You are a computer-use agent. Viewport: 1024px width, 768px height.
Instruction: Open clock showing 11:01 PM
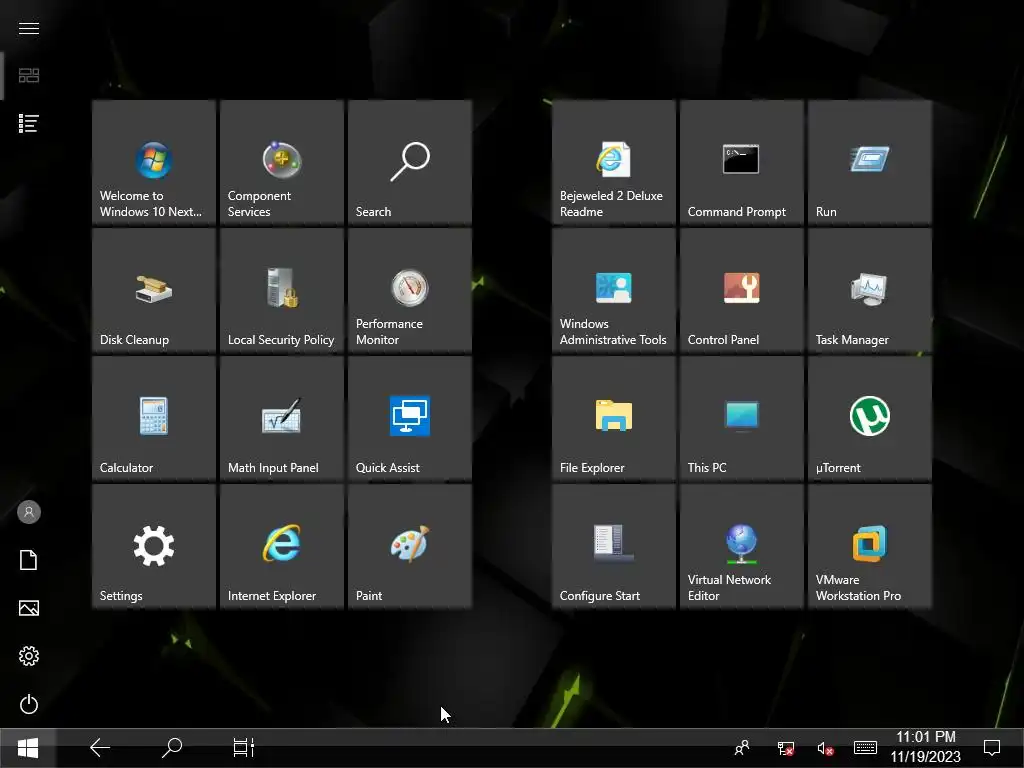[925, 748]
